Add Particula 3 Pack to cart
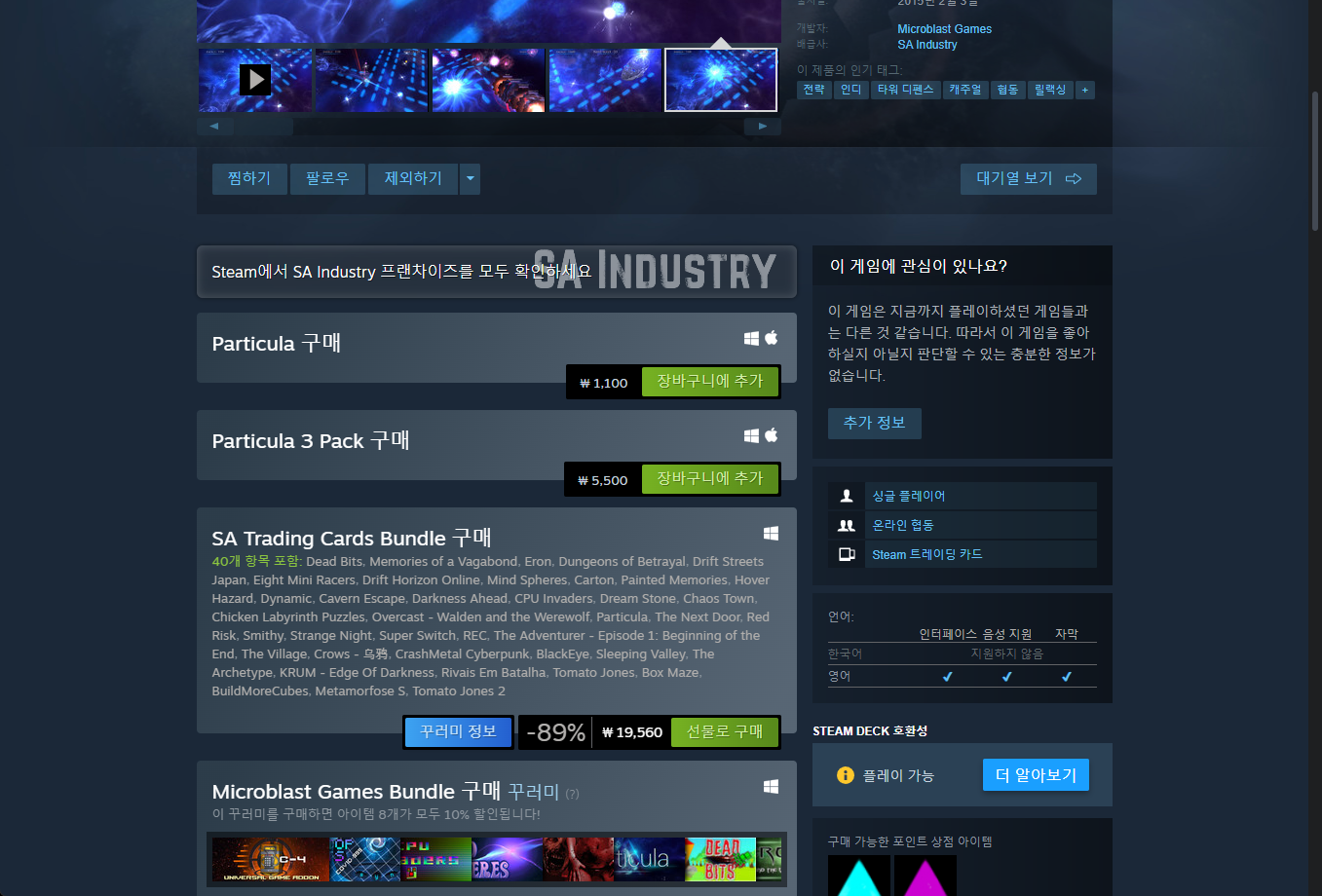Image resolution: width=1322 pixels, height=896 pixels. 710,479
